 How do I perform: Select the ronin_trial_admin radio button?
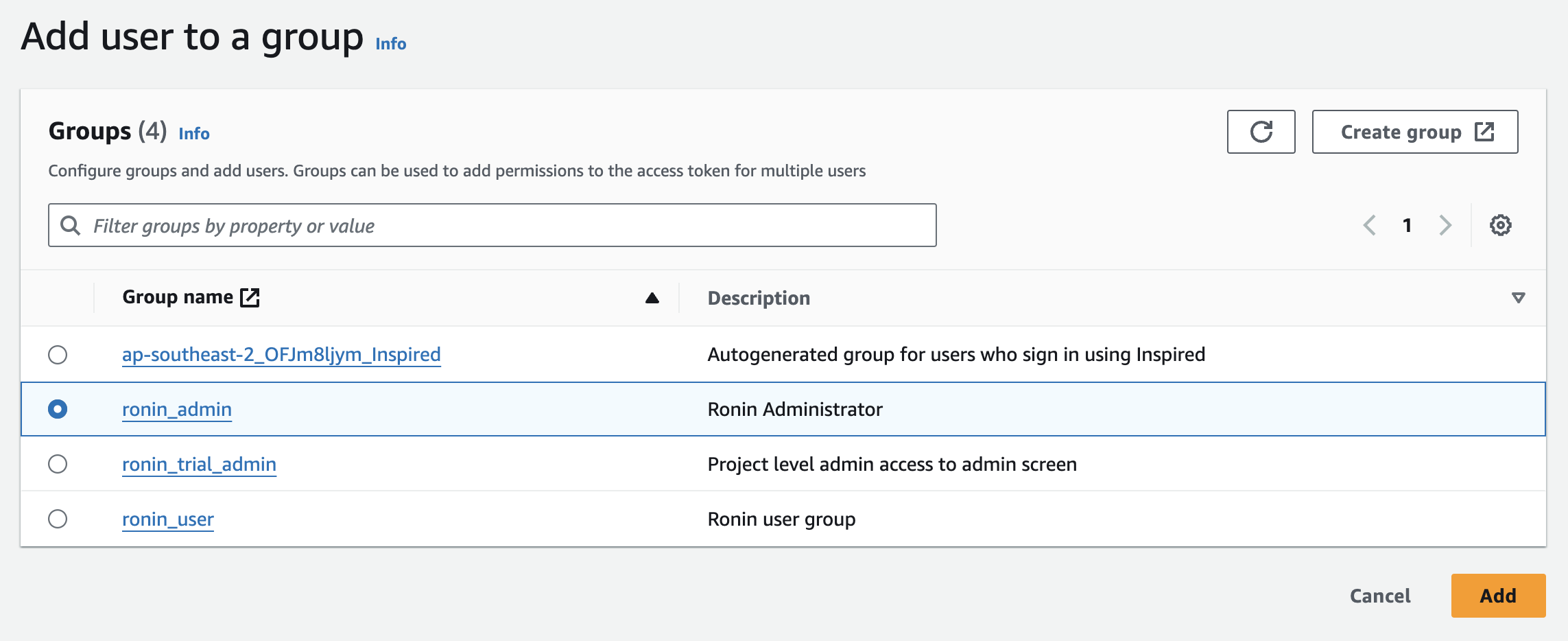click(58, 464)
